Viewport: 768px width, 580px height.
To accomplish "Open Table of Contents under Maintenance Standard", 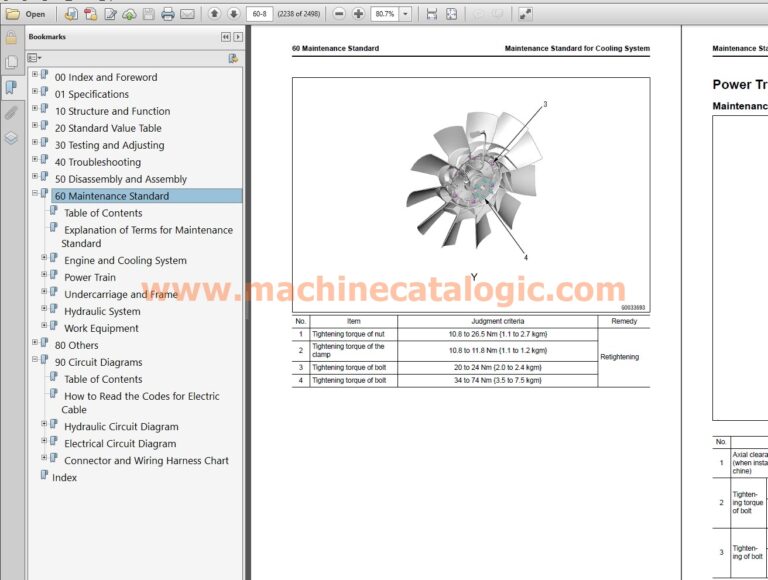I will 103,213.
